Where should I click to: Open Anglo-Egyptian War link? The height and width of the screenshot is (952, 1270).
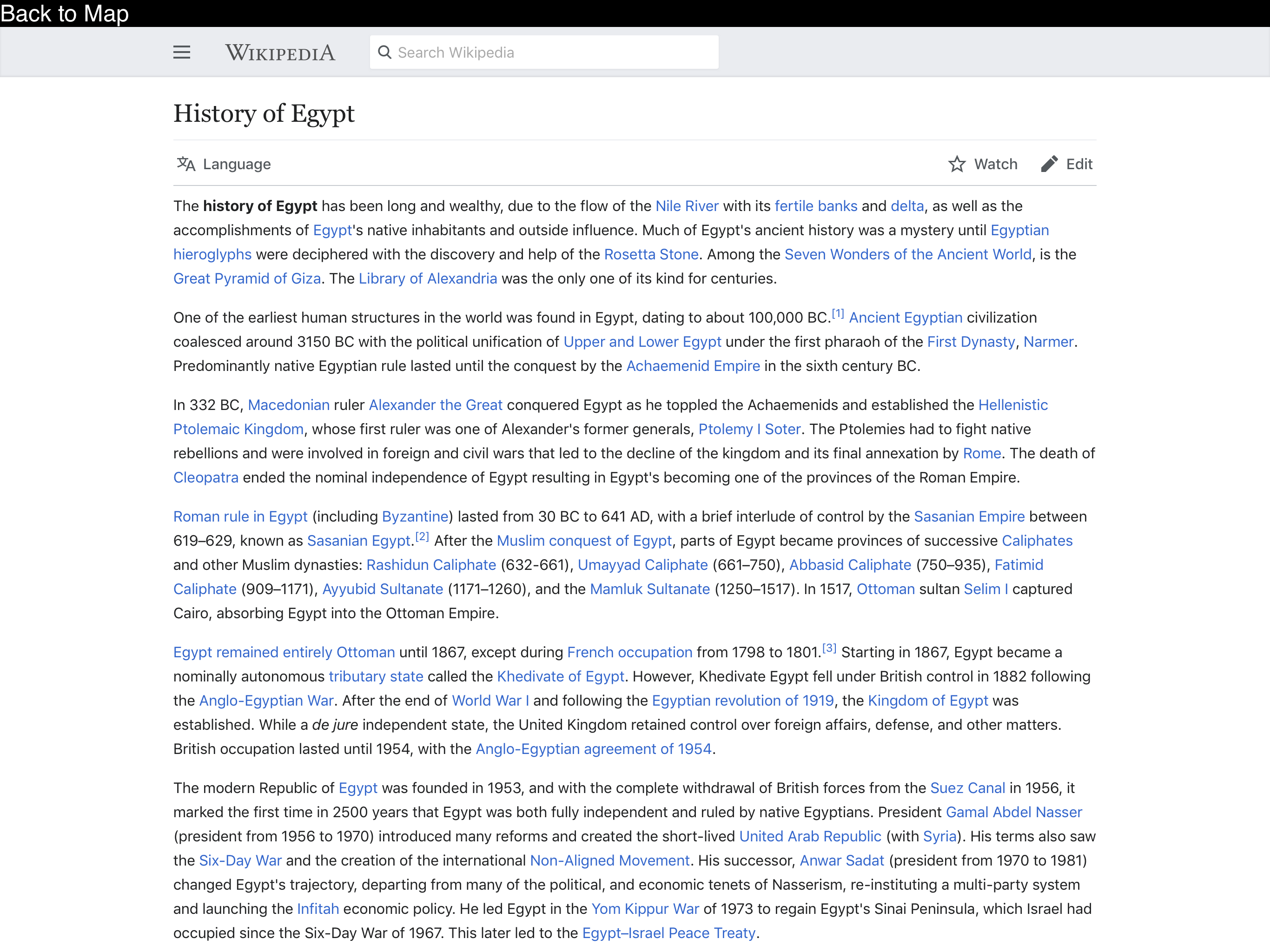click(266, 700)
